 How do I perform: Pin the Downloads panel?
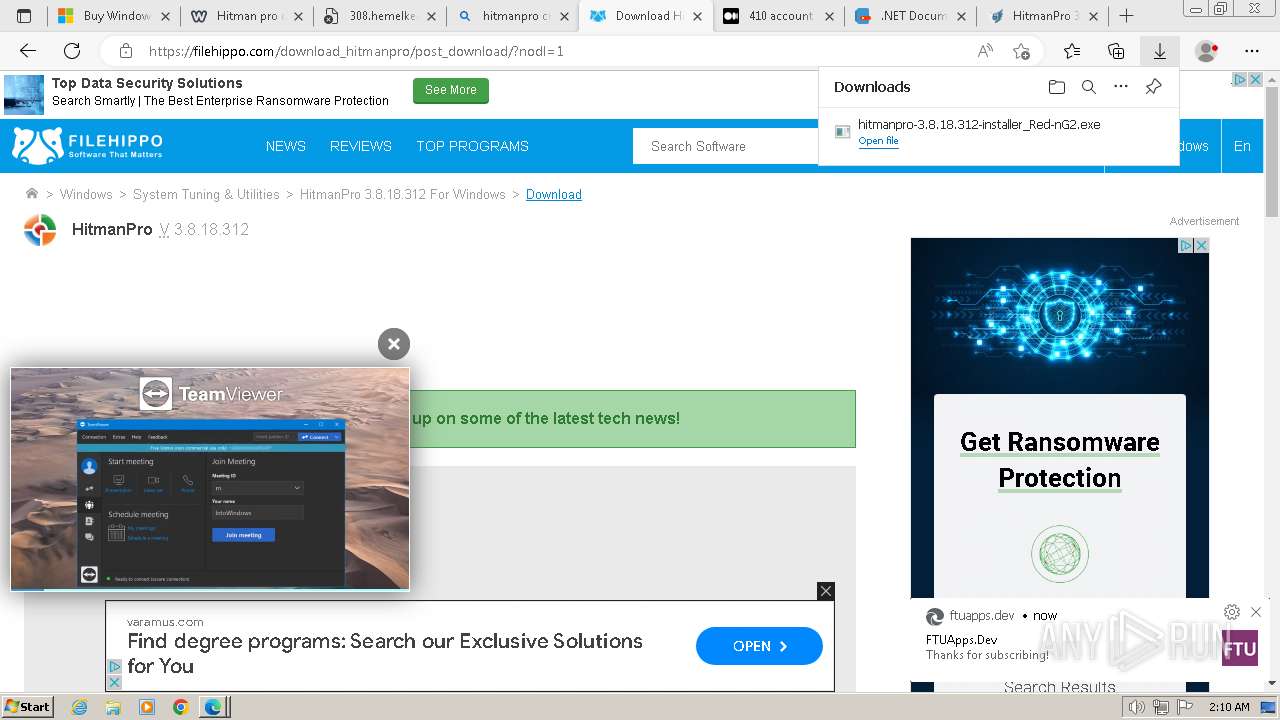[1153, 87]
